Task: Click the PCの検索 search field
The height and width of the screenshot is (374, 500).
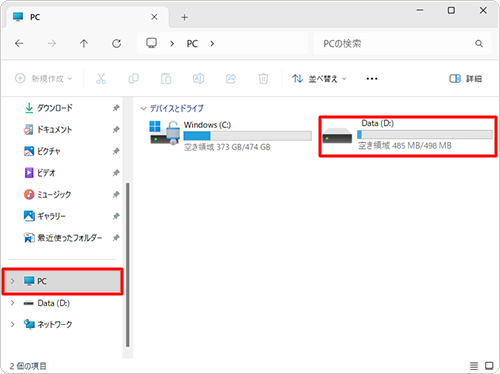Action: click(402, 43)
